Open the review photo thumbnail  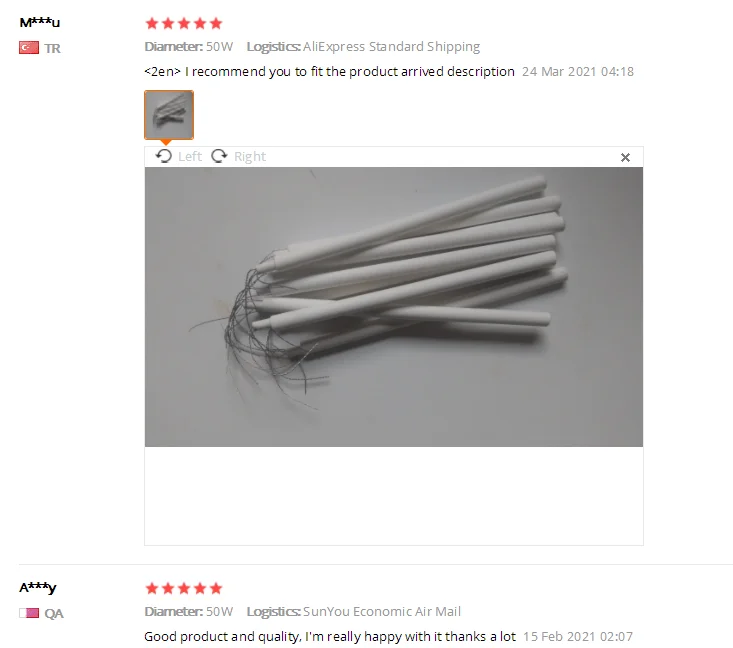[169, 115]
